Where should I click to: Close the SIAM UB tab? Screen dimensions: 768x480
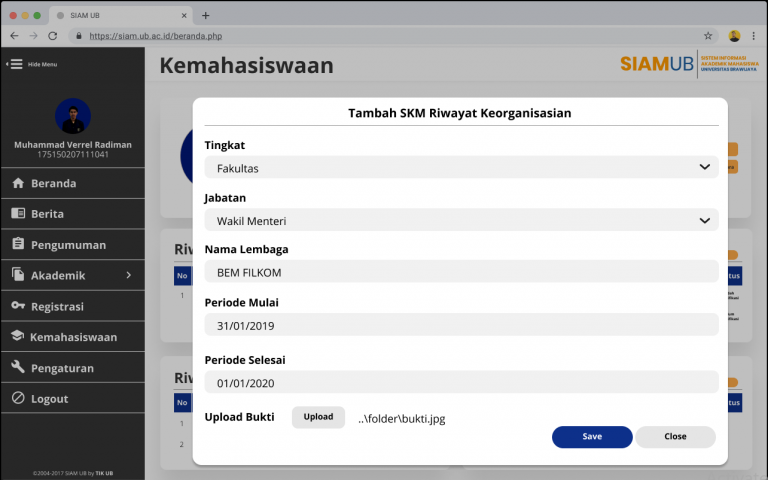(x=184, y=16)
